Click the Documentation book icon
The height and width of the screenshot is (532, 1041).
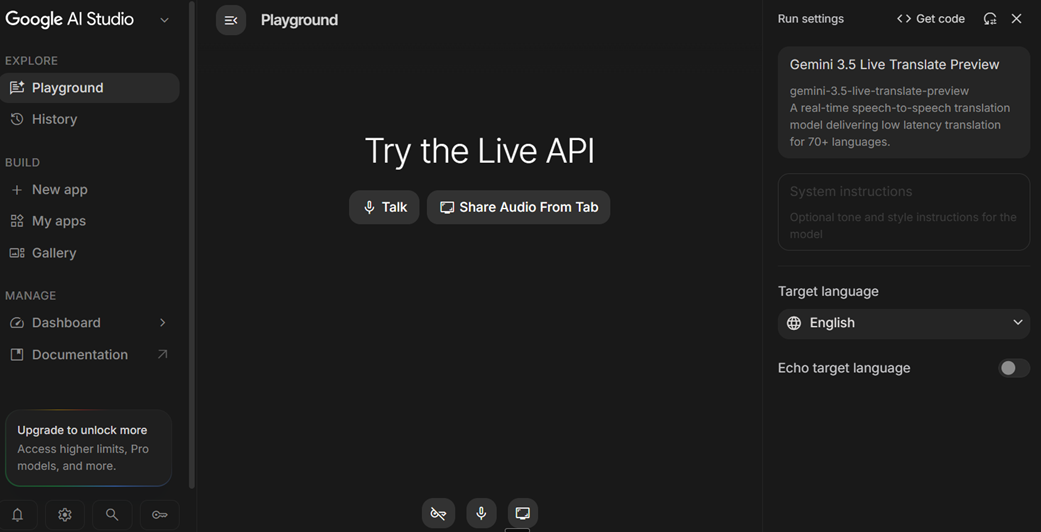point(17,355)
